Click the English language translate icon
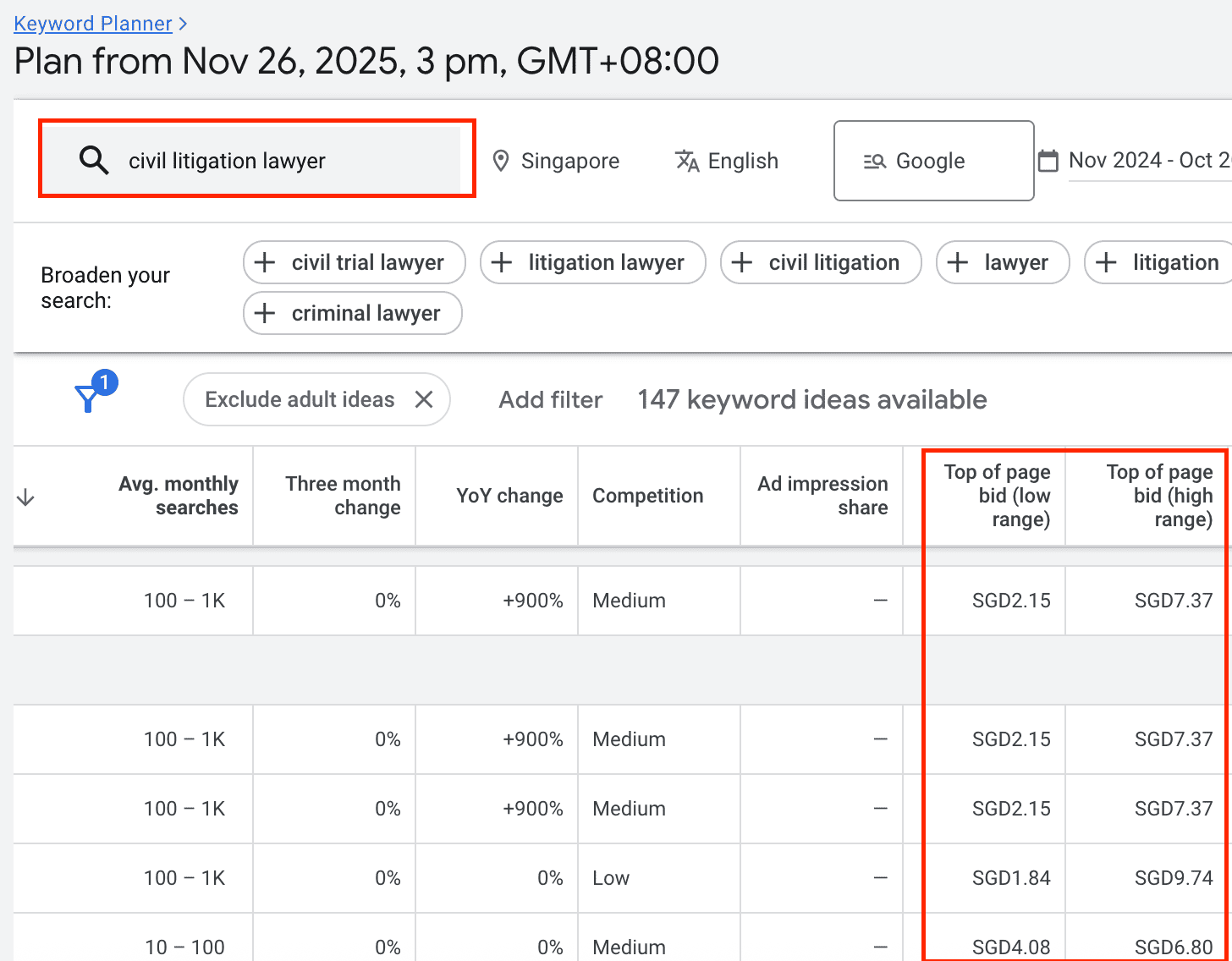1232x961 pixels. coord(687,161)
